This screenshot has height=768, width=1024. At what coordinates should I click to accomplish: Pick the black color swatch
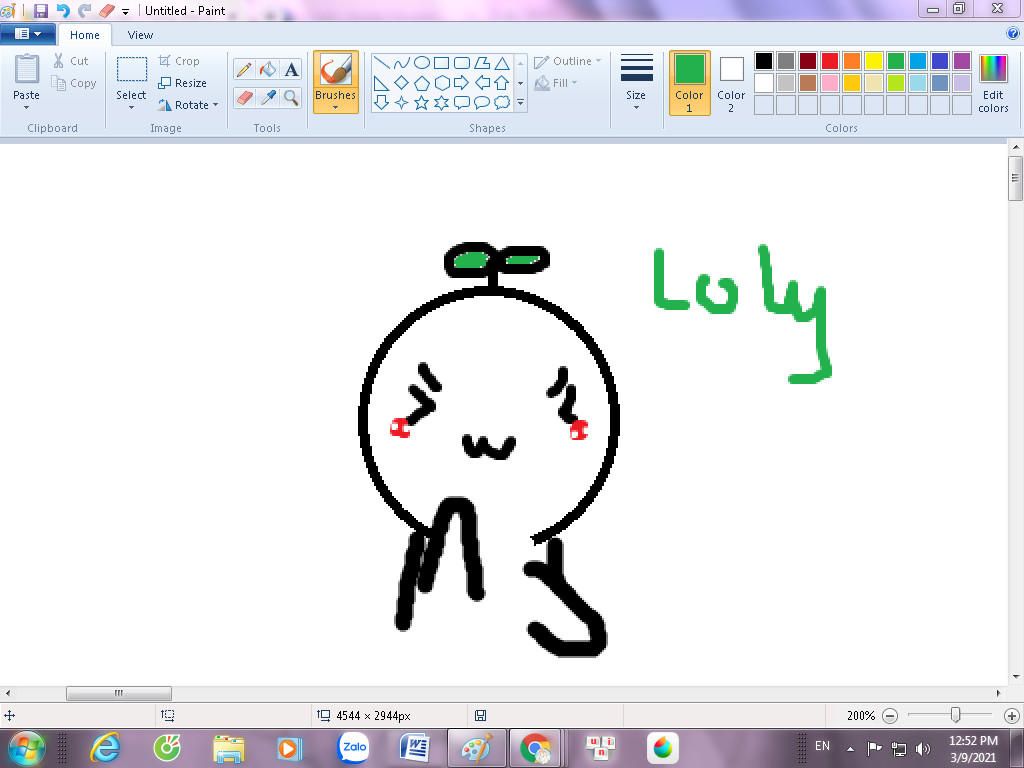pyautogui.click(x=764, y=61)
